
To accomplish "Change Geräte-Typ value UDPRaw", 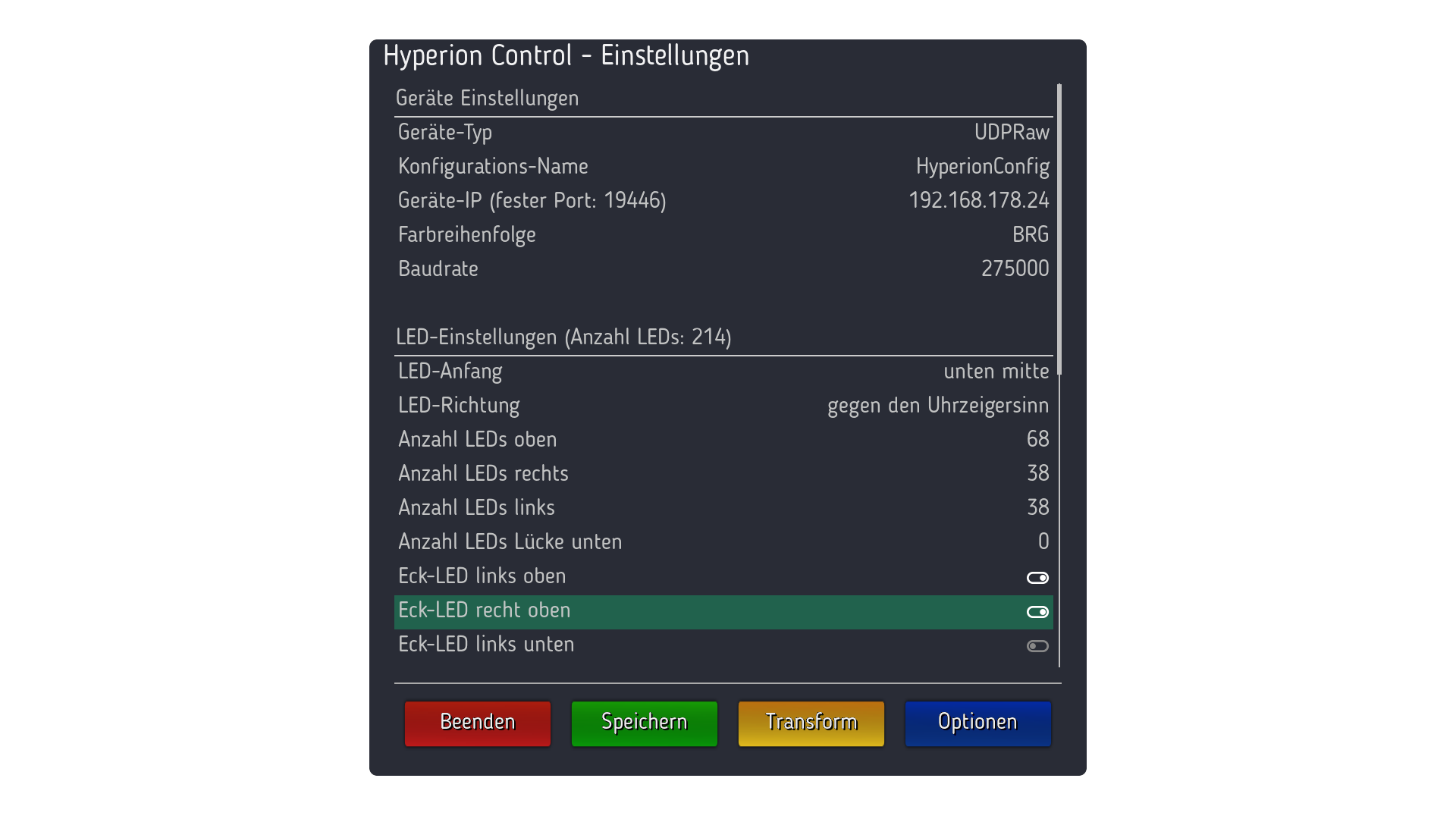I will pyautogui.click(x=1012, y=132).
